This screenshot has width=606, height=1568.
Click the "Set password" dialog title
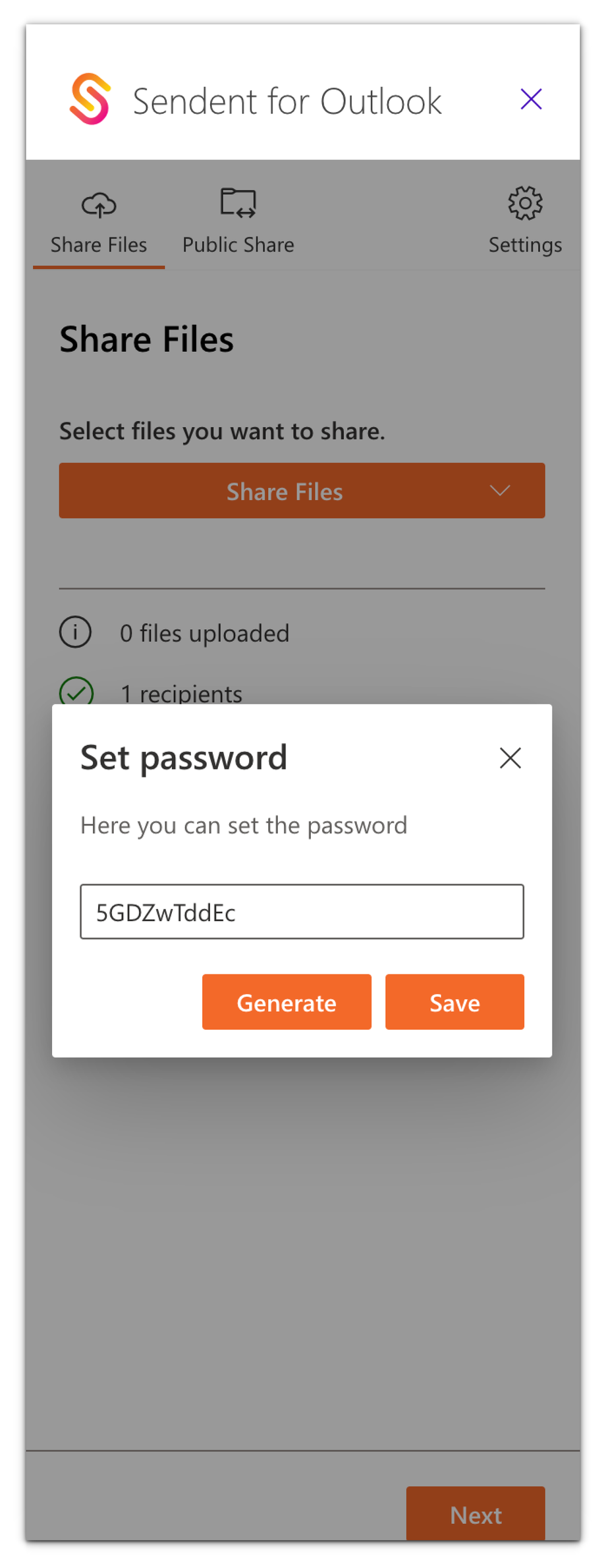click(x=184, y=758)
